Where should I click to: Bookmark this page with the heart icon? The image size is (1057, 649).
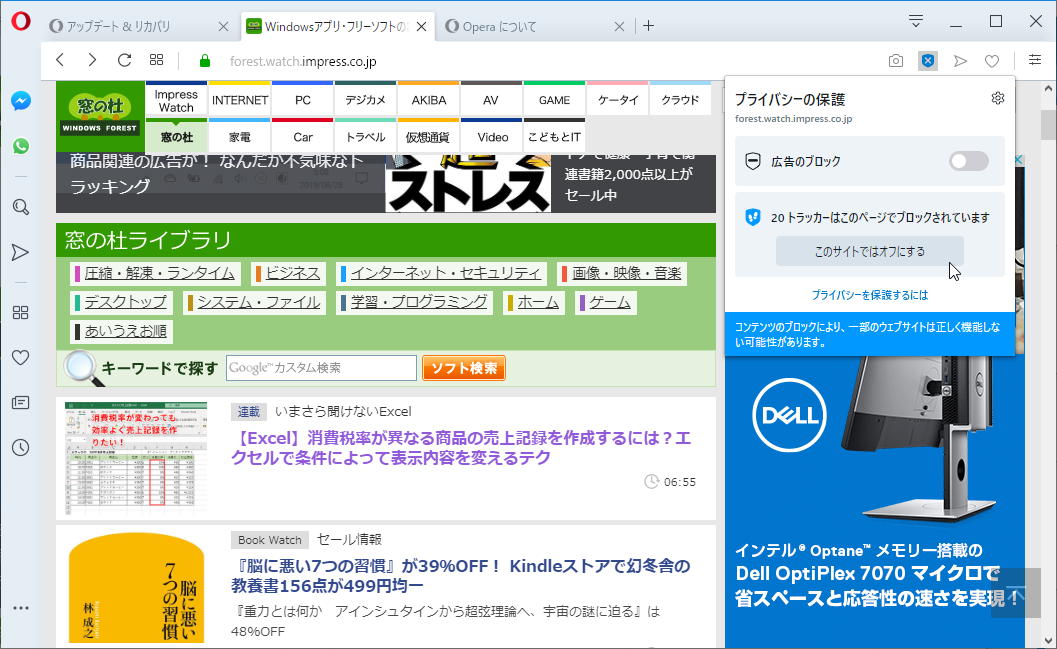[991, 60]
